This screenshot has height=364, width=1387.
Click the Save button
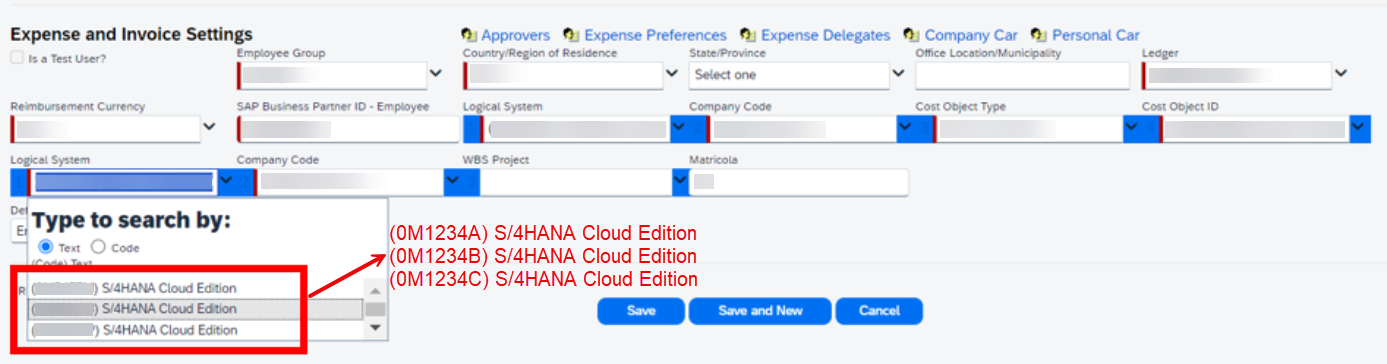point(641,311)
